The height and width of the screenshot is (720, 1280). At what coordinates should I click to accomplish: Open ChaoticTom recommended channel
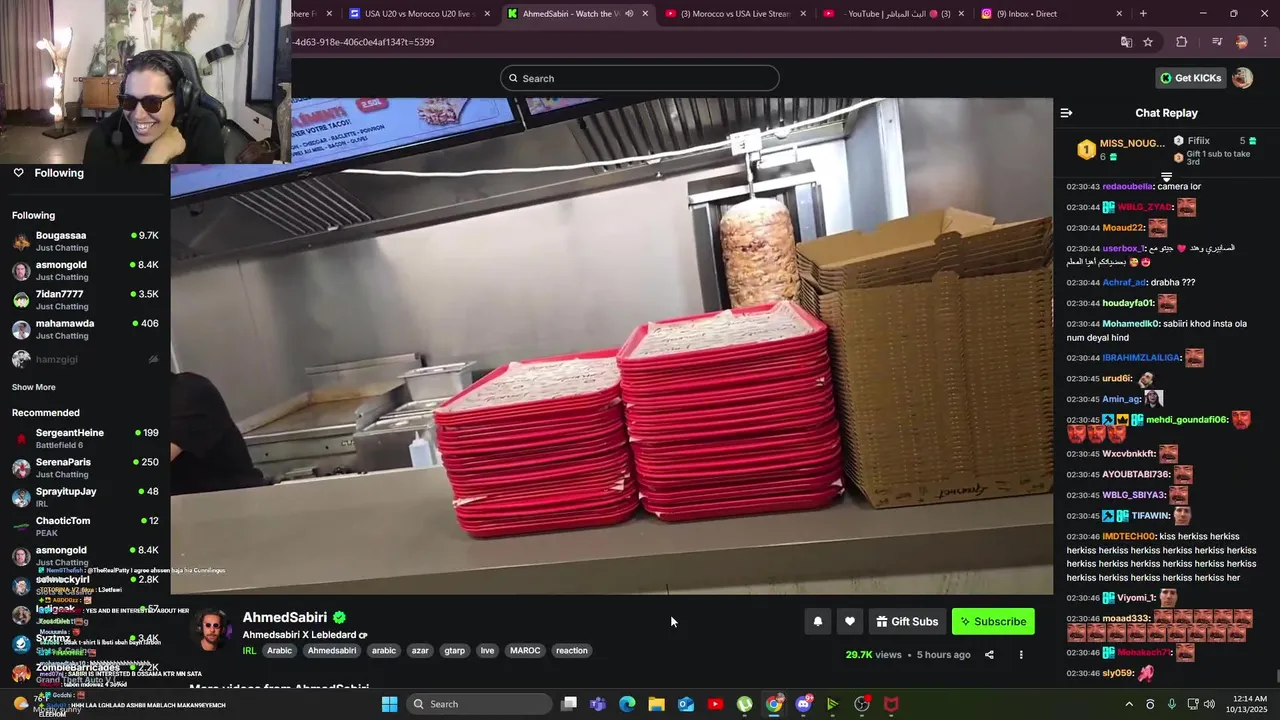coord(85,526)
